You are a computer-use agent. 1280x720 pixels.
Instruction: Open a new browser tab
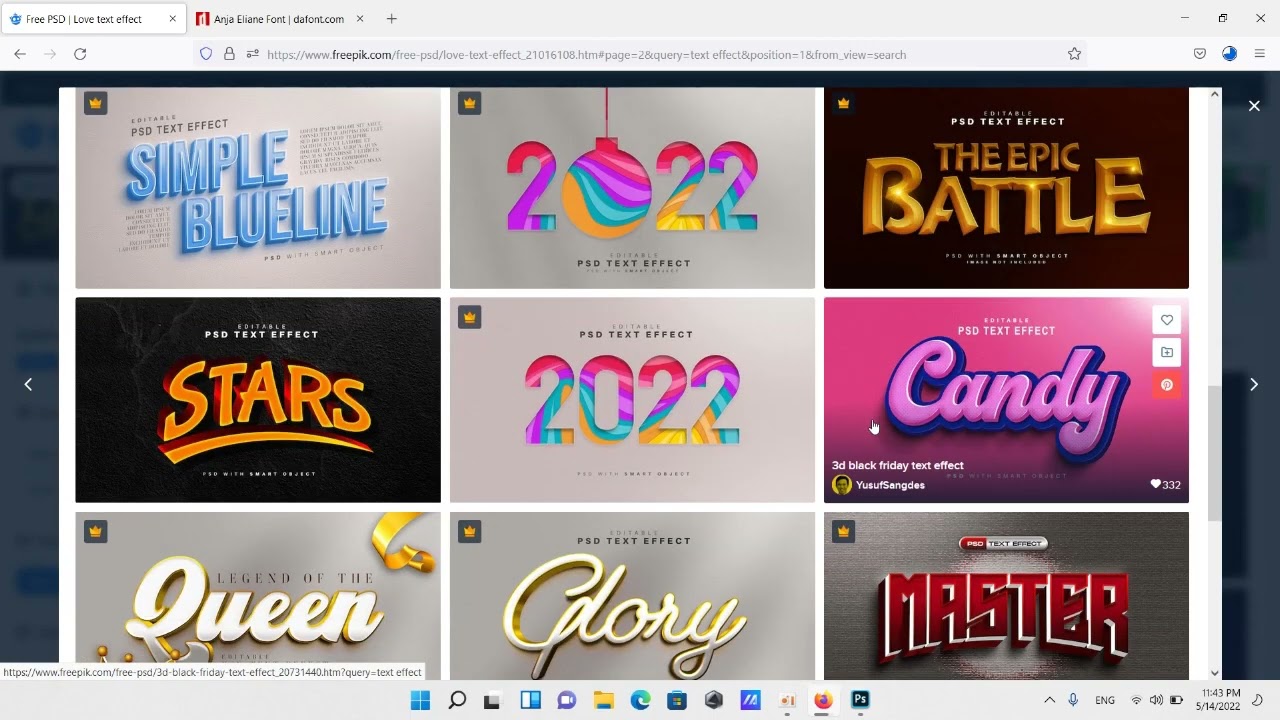[391, 19]
